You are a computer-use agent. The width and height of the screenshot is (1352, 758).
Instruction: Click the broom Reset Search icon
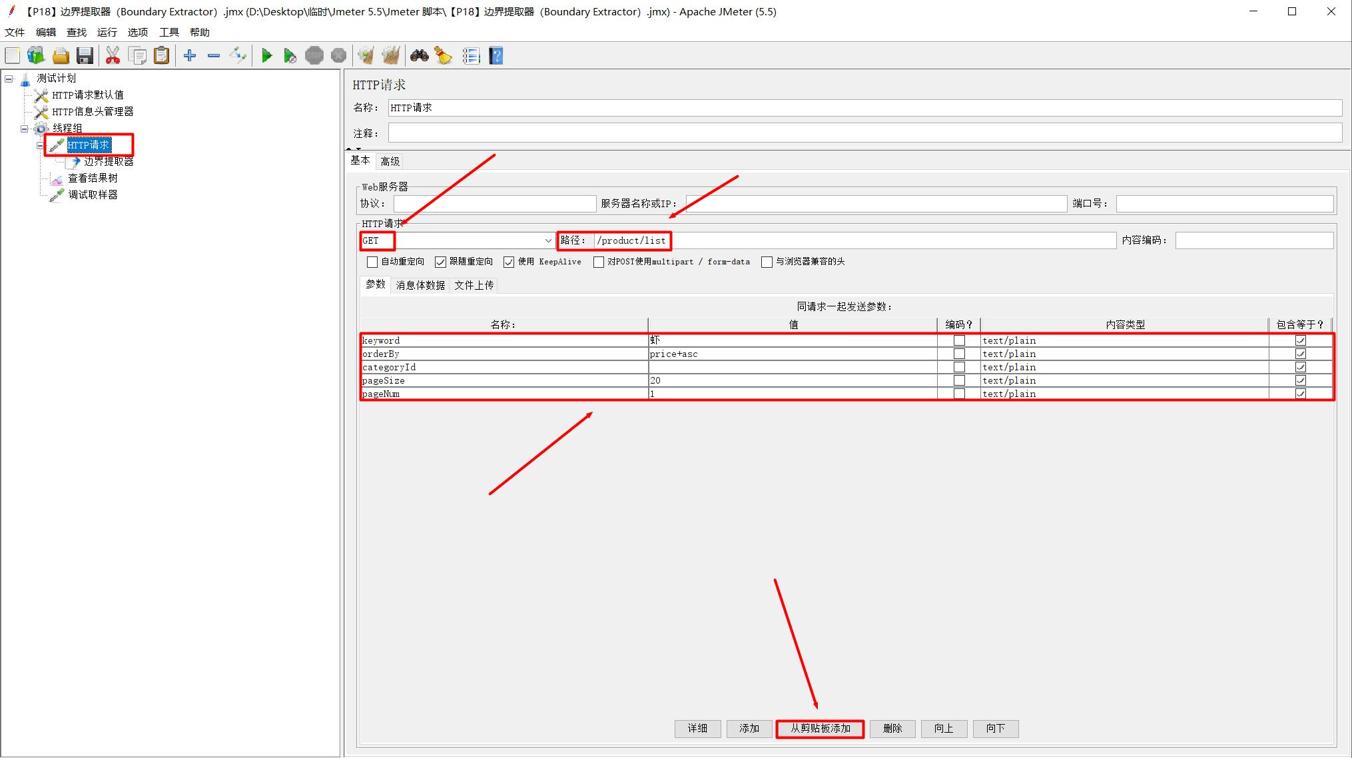coord(443,56)
